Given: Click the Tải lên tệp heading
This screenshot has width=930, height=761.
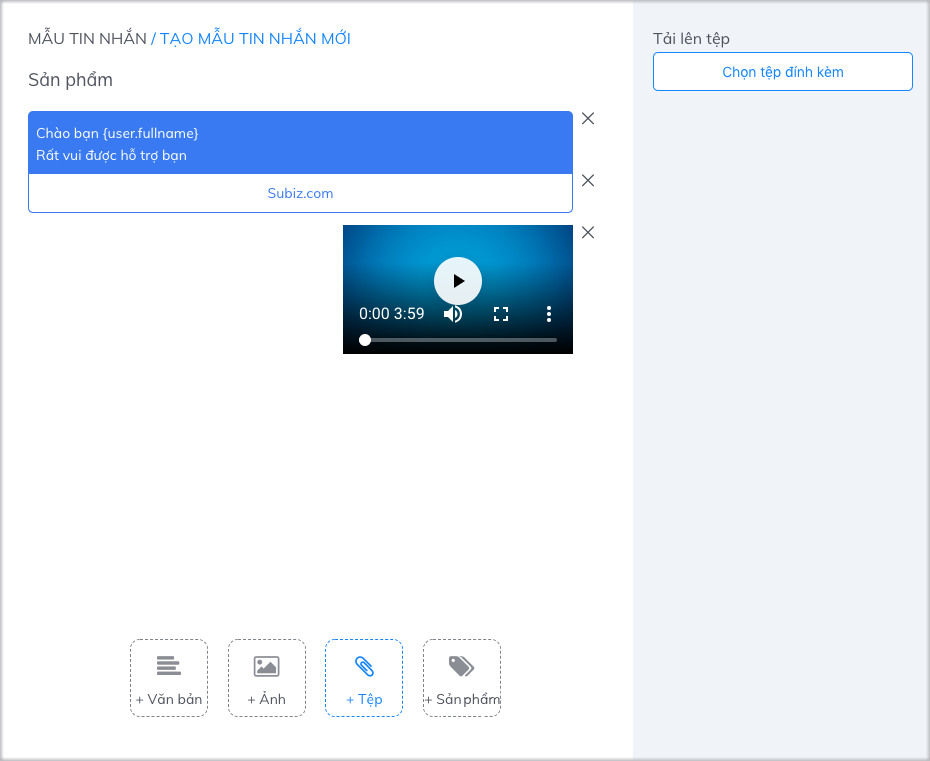Looking at the screenshot, I should [x=691, y=39].
